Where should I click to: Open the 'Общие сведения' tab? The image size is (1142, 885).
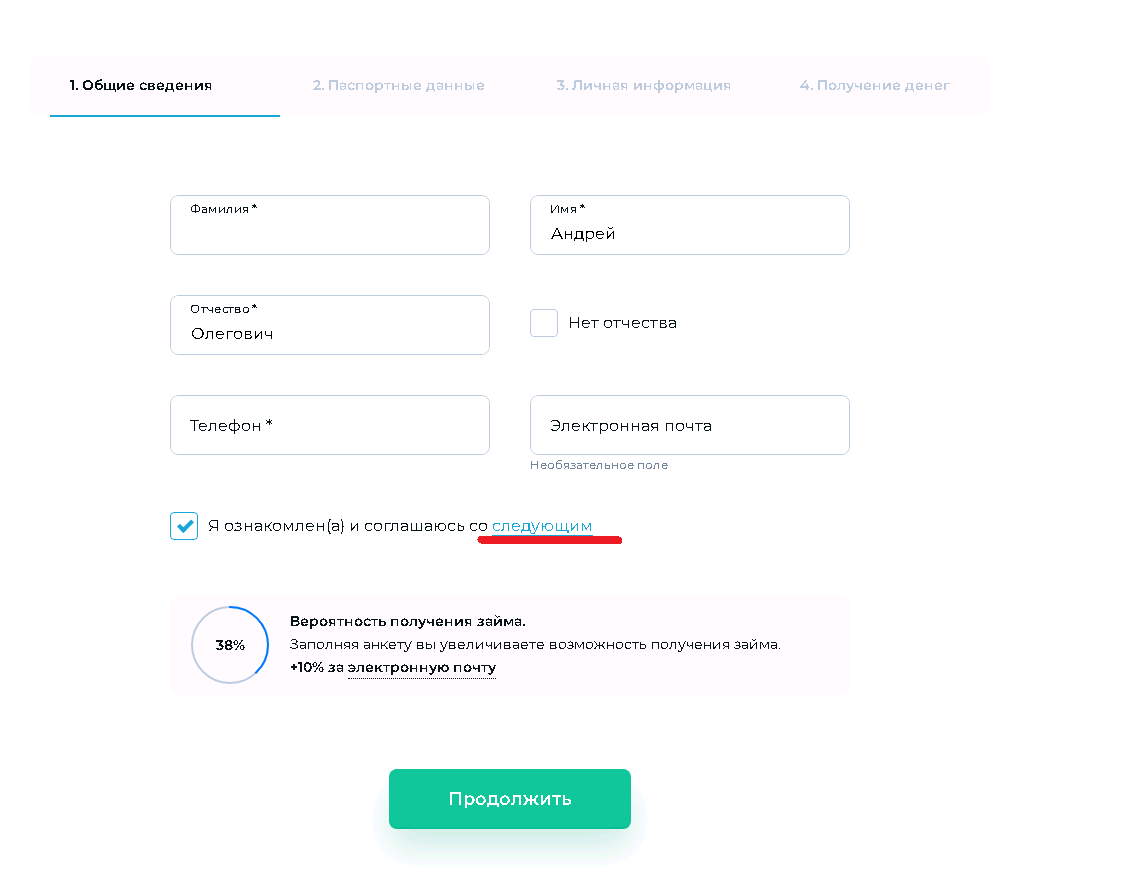tap(141, 86)
